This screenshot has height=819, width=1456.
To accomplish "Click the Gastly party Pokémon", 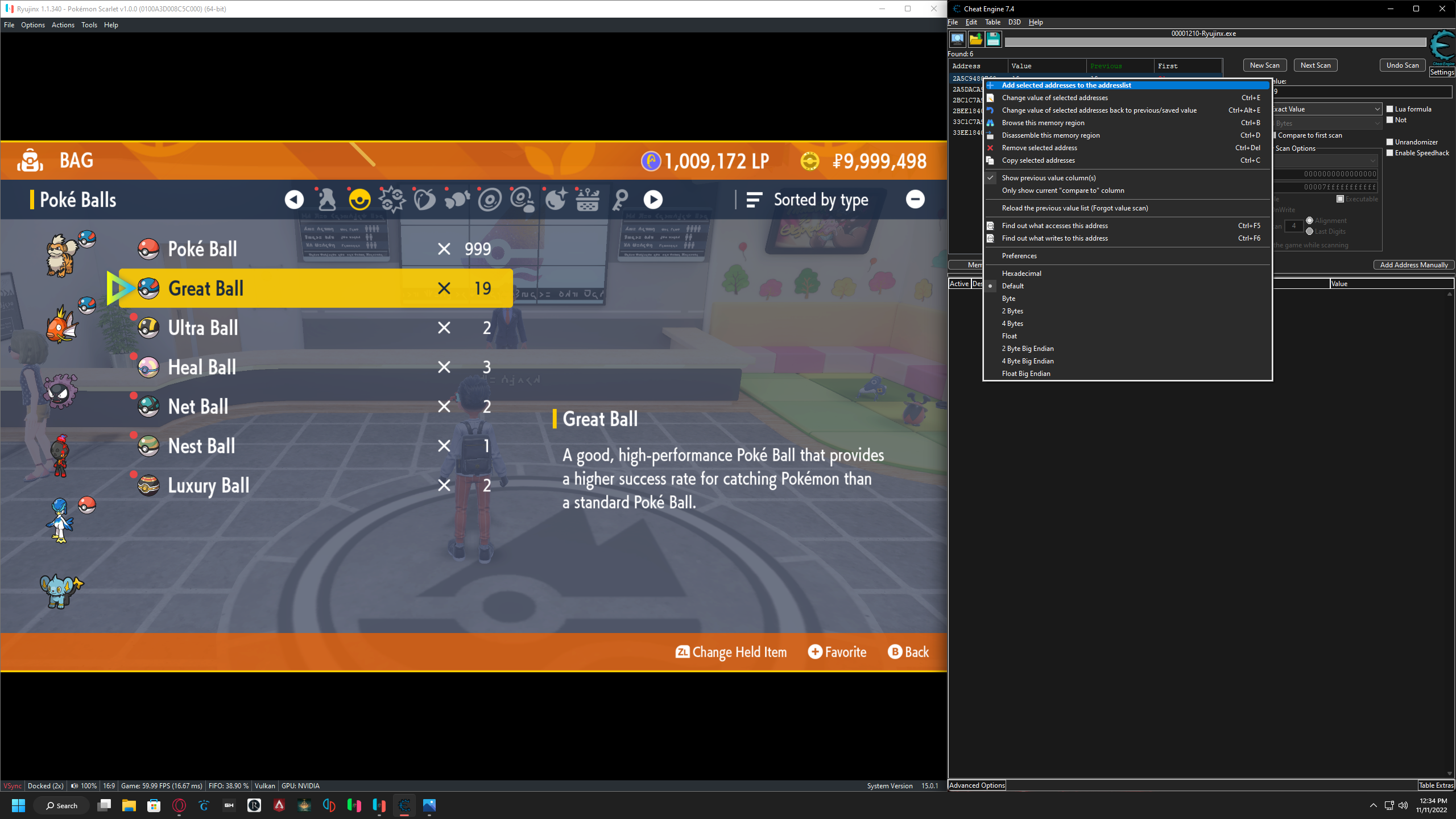I will click(60, 391).
